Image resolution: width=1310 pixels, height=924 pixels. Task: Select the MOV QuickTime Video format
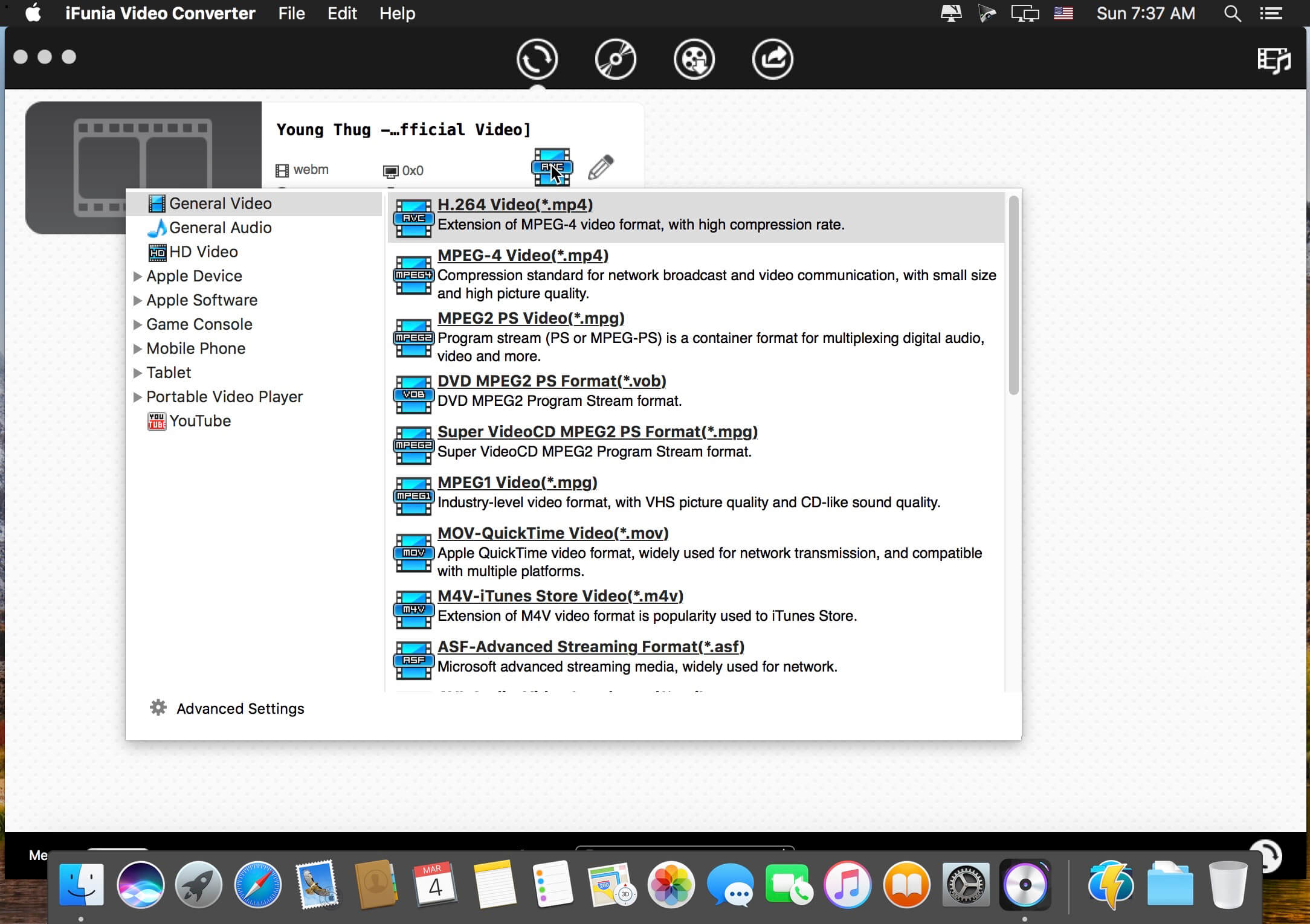[x=553, y=532]
